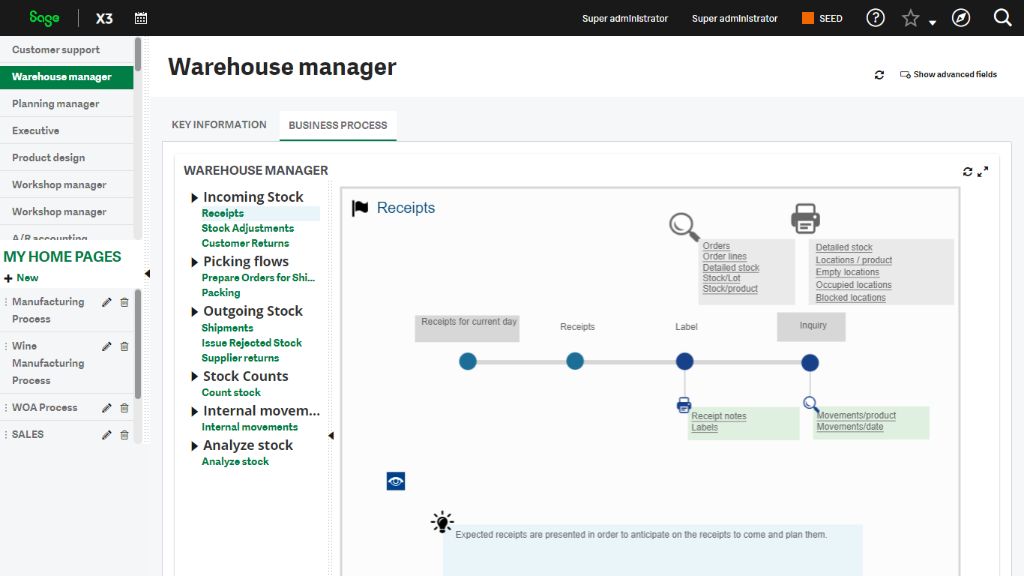Screen dimensions: 1024x576
Task: Open the Movements/product link
Action: [856, 415]
